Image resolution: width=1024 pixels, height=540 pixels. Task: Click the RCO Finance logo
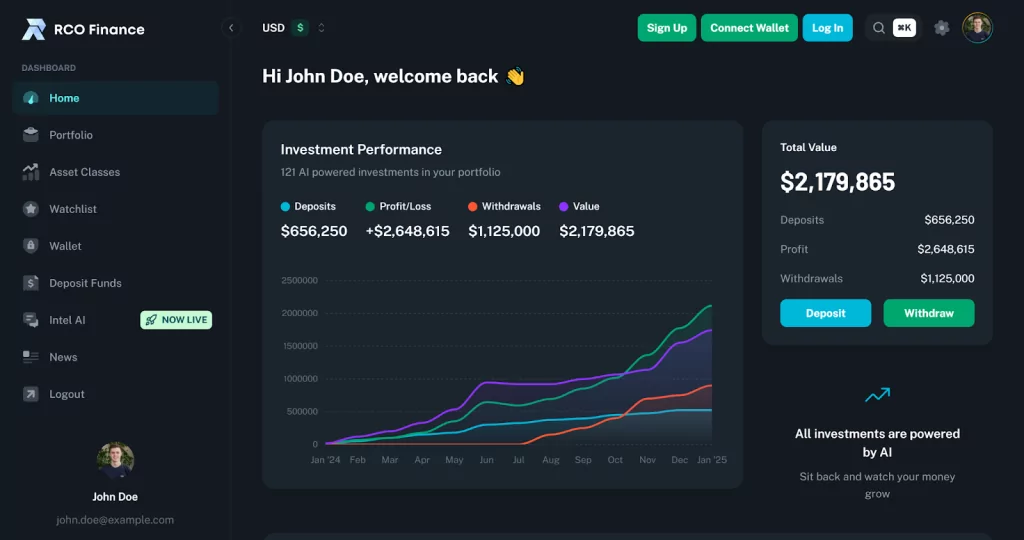point(83,29)
